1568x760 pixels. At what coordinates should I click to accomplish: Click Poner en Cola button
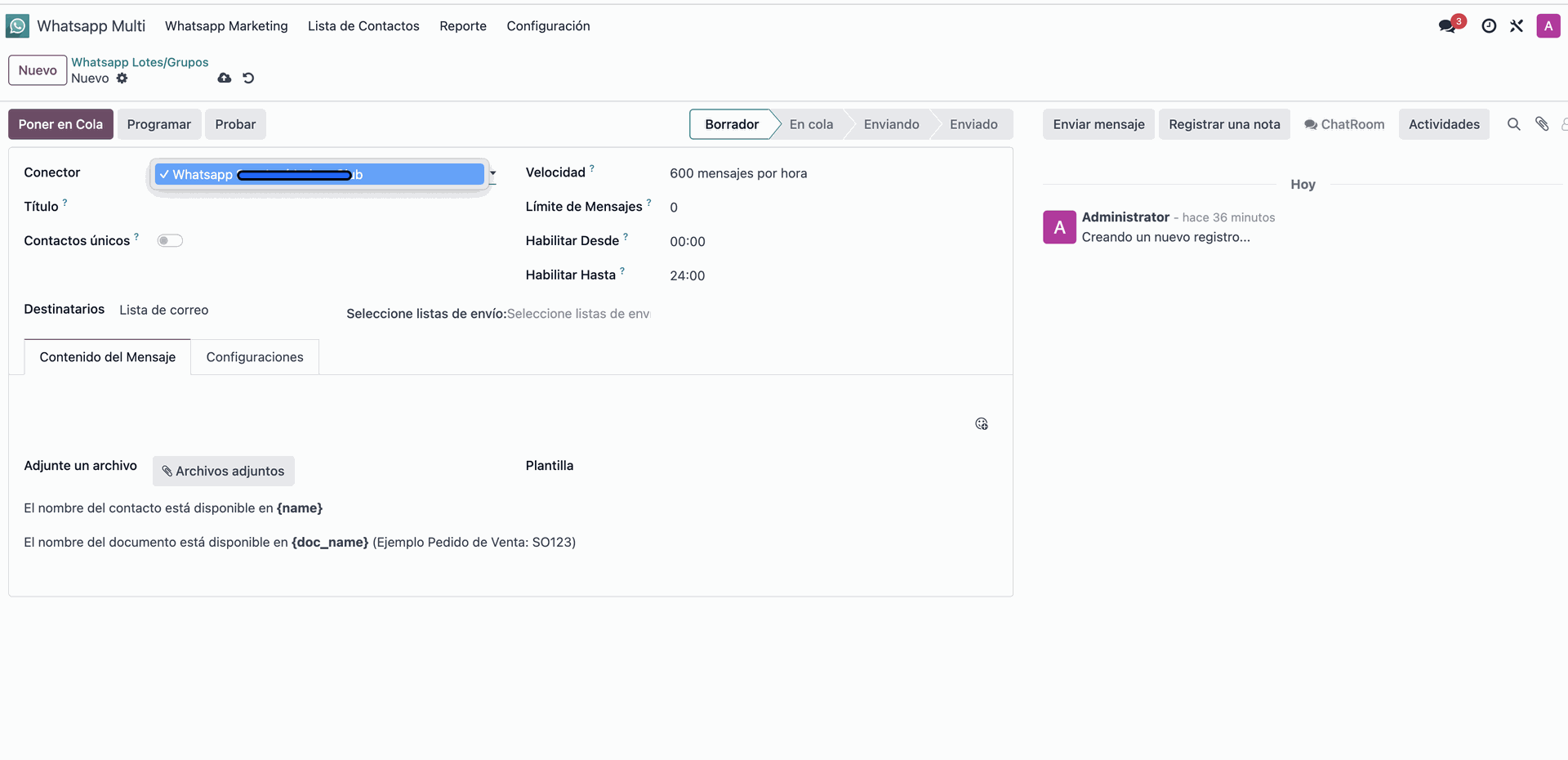pyautogui.click(x=60, y=124)
